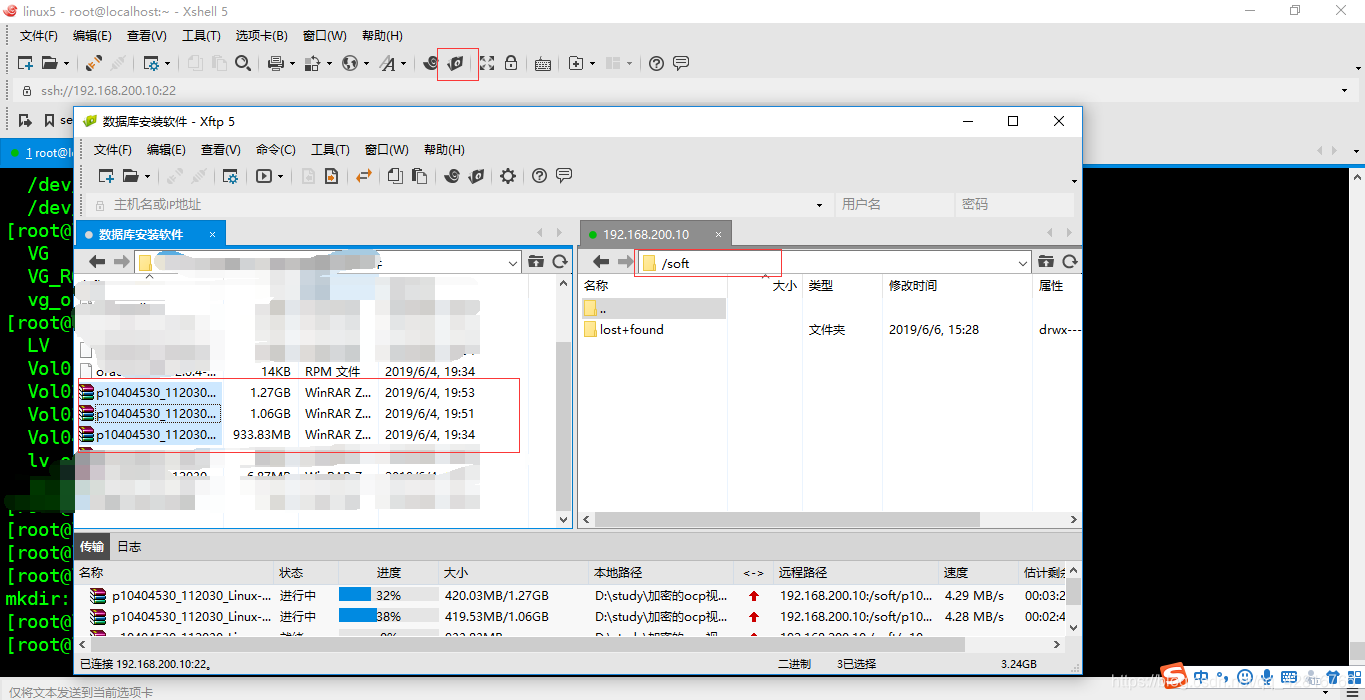Viewport: 1365px width, 700px height.
Task: Open 查看(V) menu in Xshell
Action: [147, 36]
